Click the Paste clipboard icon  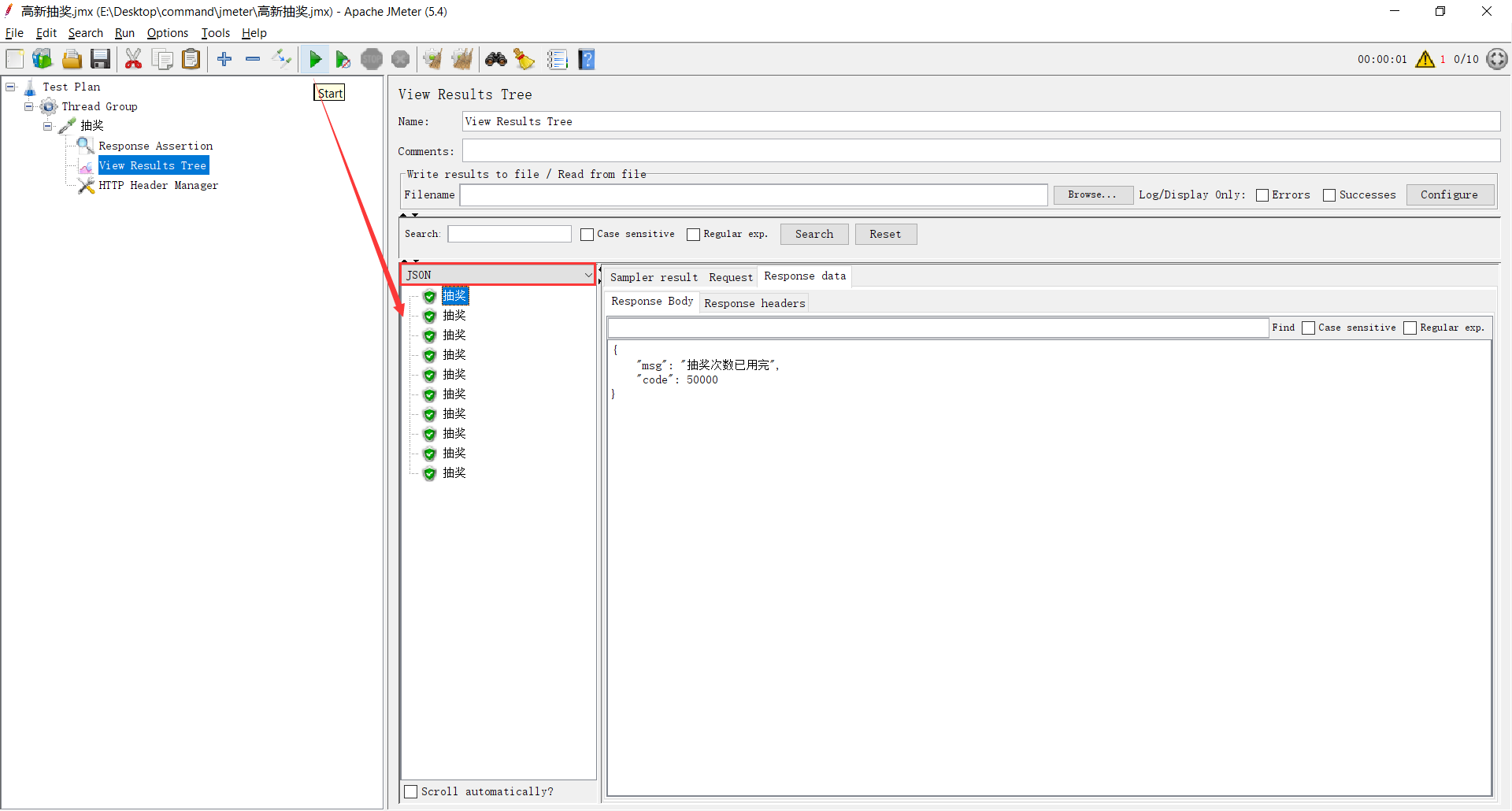[191, 59]
